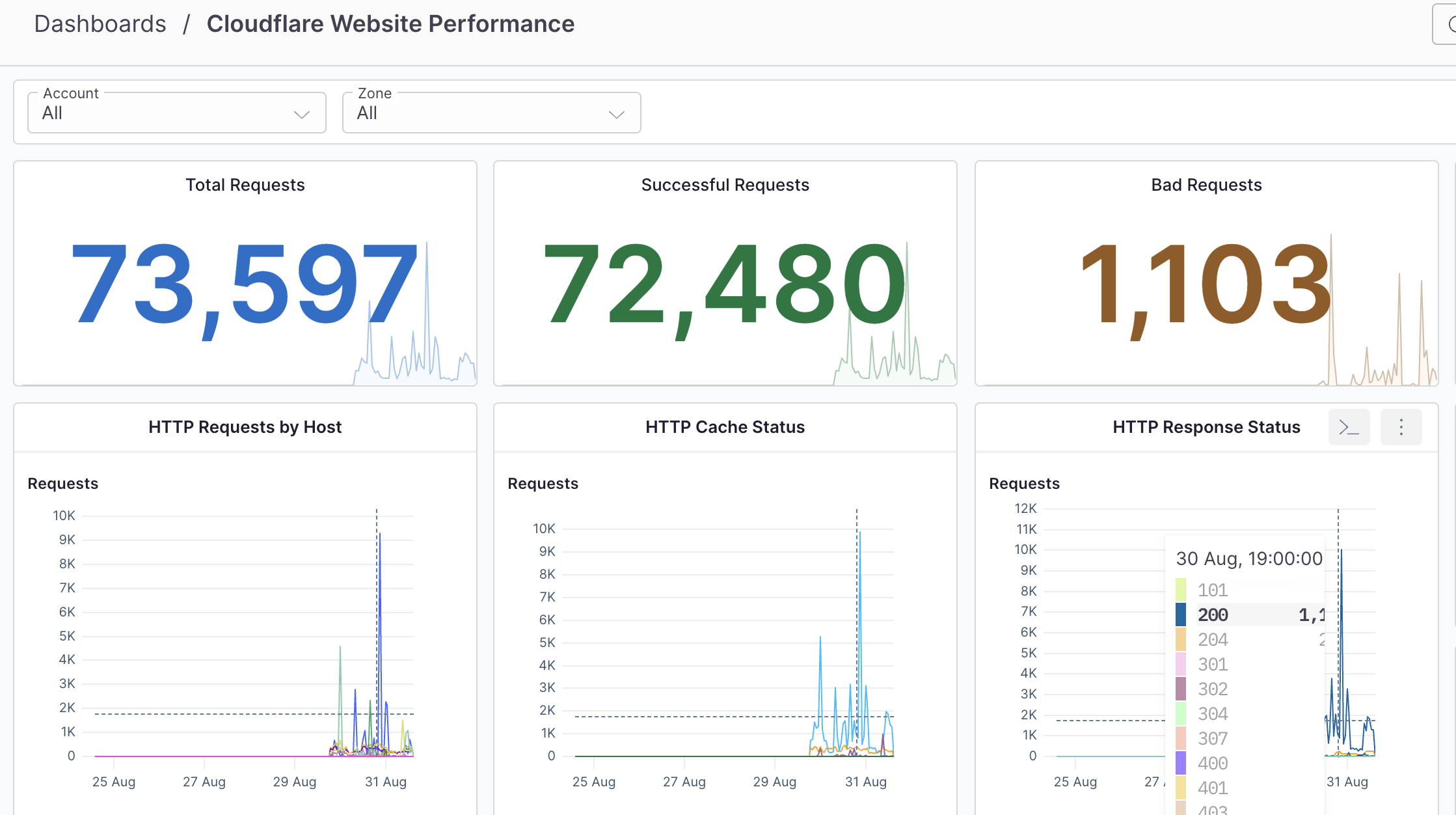Click the 30 Aug, 19:00:00 tooltip header
1456x815 pixels.
1248,559
